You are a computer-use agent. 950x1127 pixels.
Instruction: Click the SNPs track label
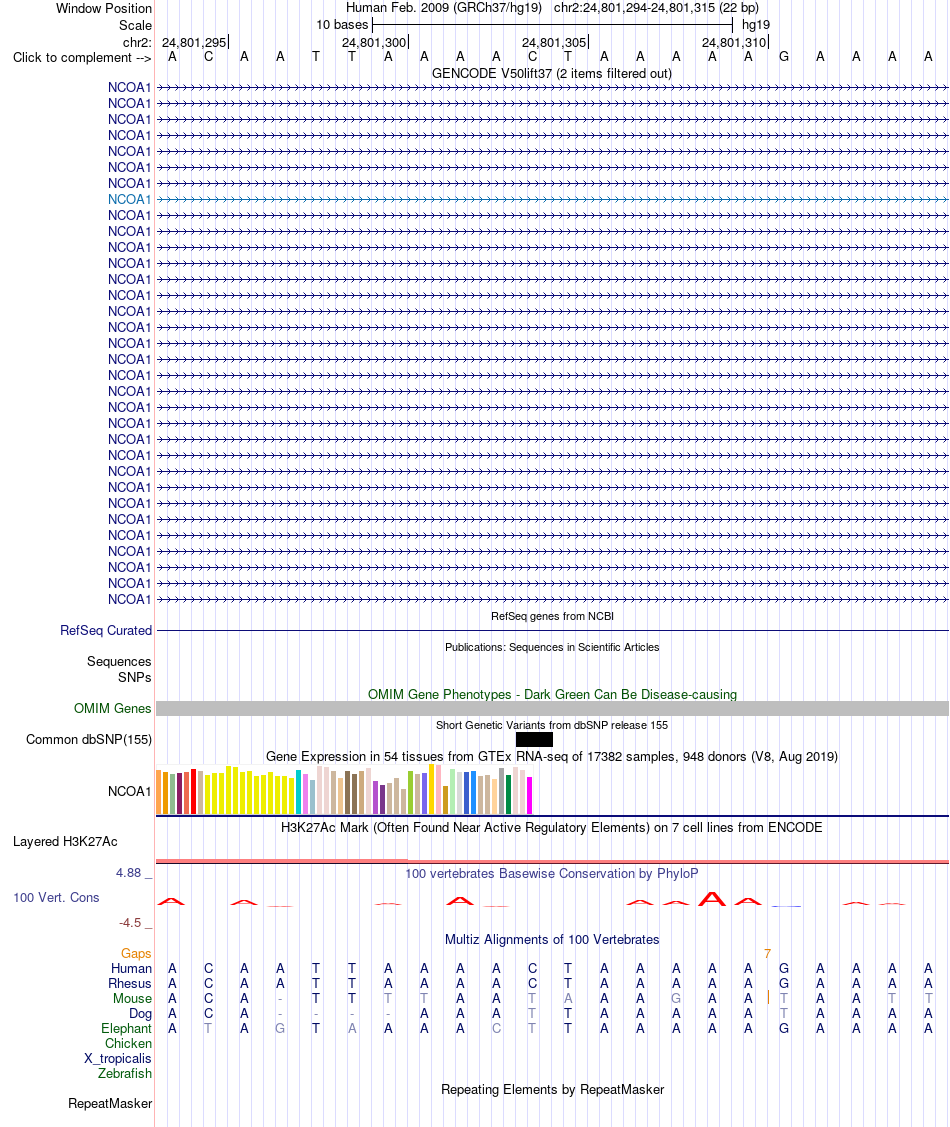(135, 677)
